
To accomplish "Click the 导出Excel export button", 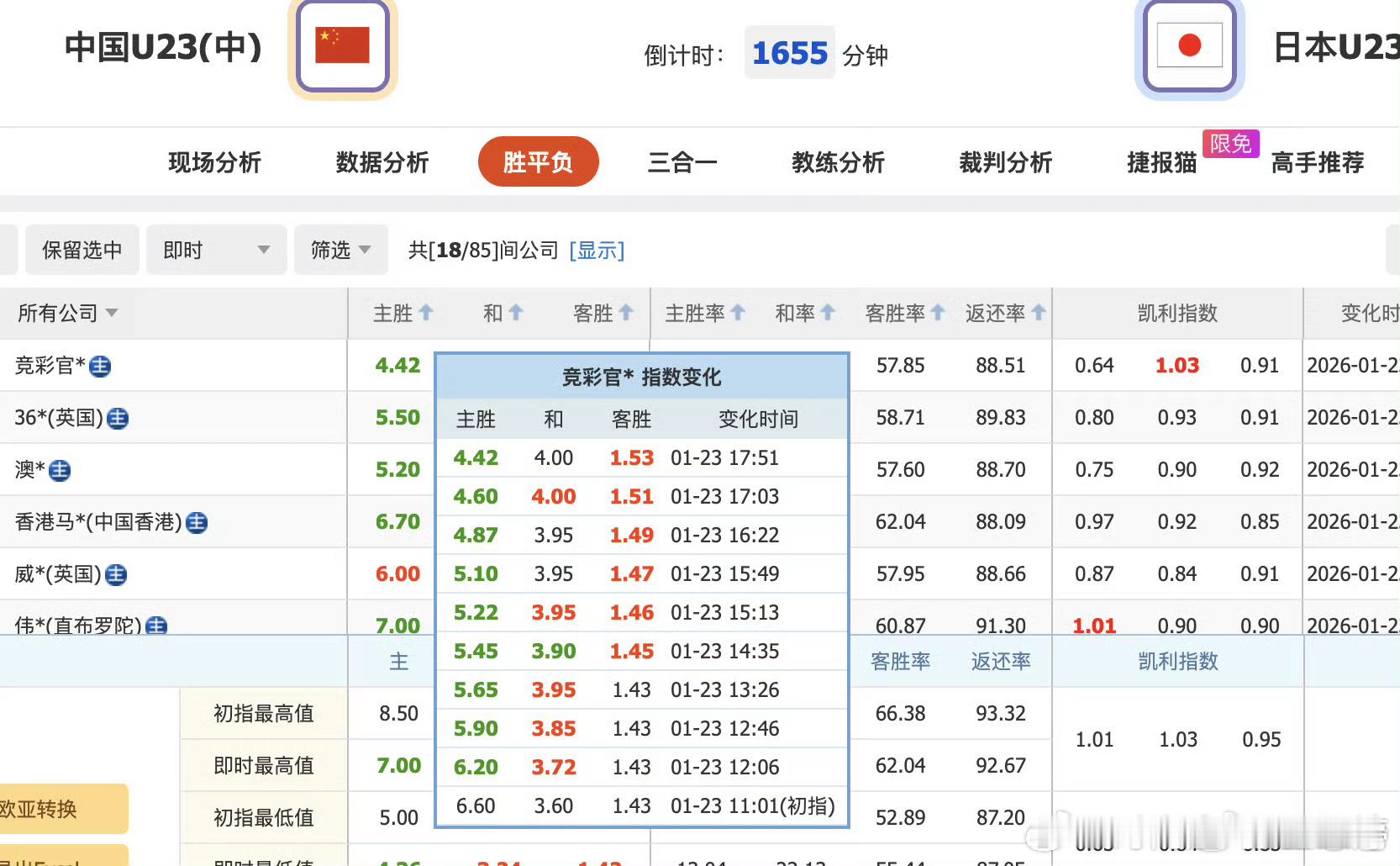I will (40, 861).
